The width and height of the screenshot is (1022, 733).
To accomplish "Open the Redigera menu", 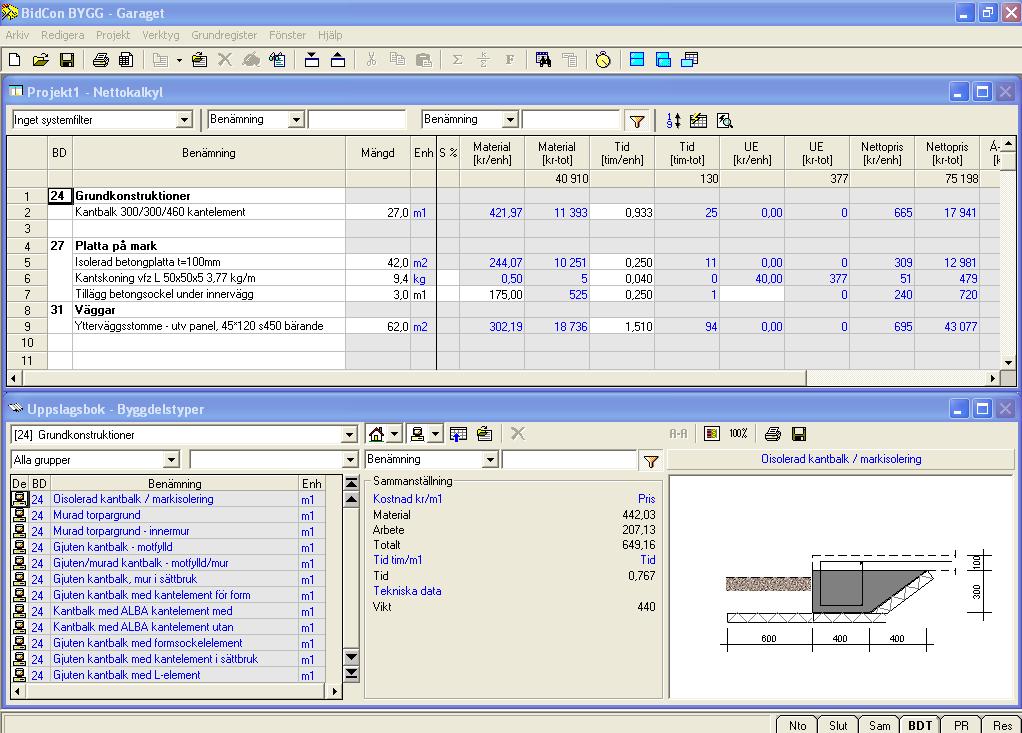I will click(x=63, y=35).
